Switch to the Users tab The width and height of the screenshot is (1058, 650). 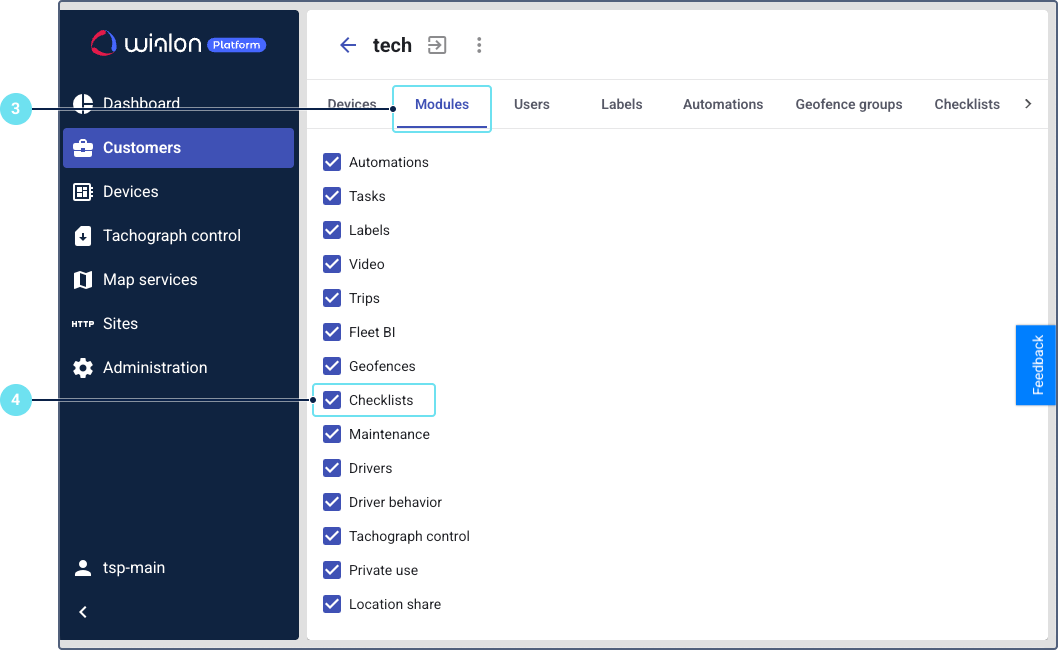tap(531, 104)
